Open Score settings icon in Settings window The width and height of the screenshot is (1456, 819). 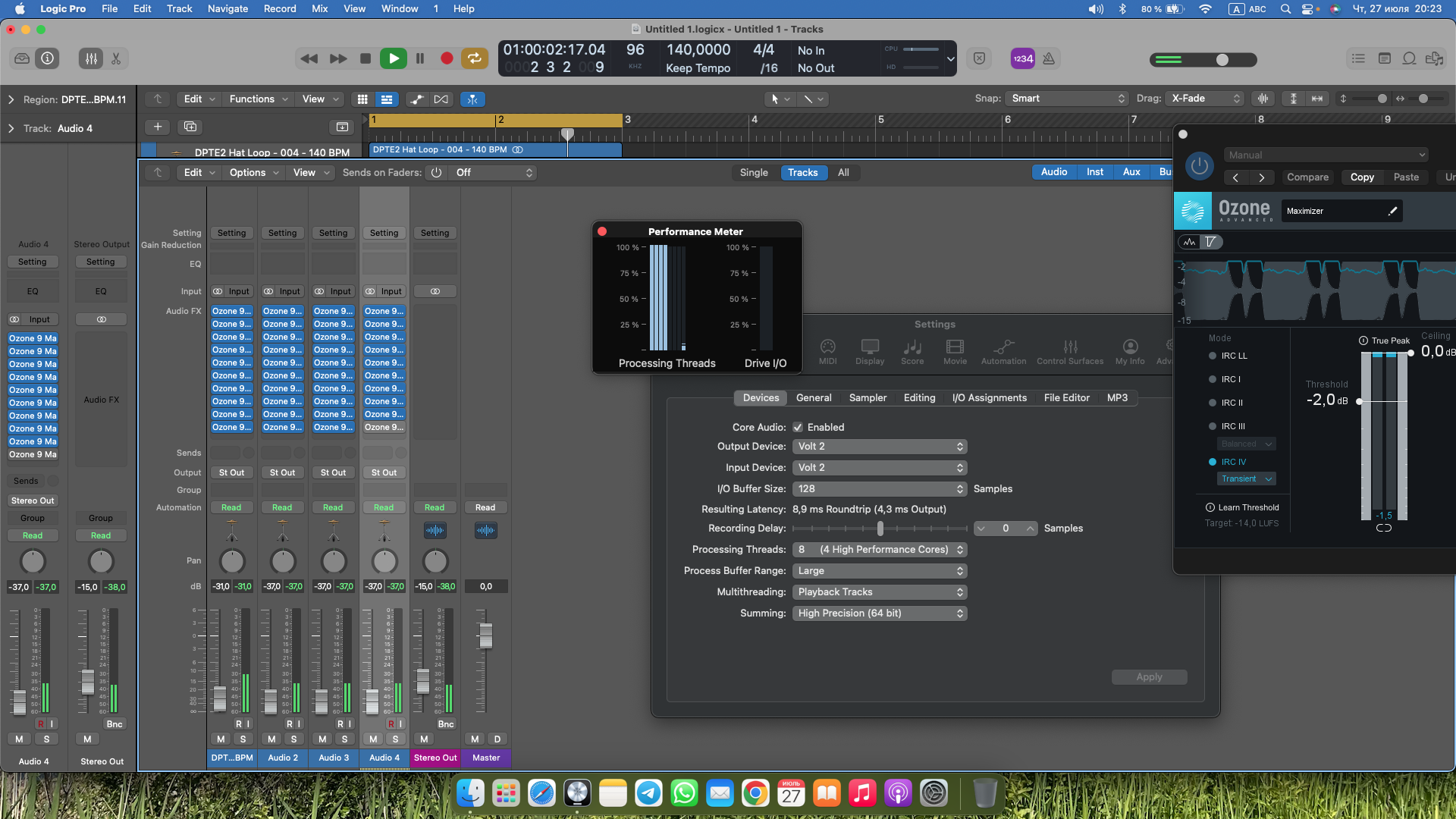point(912,352)
